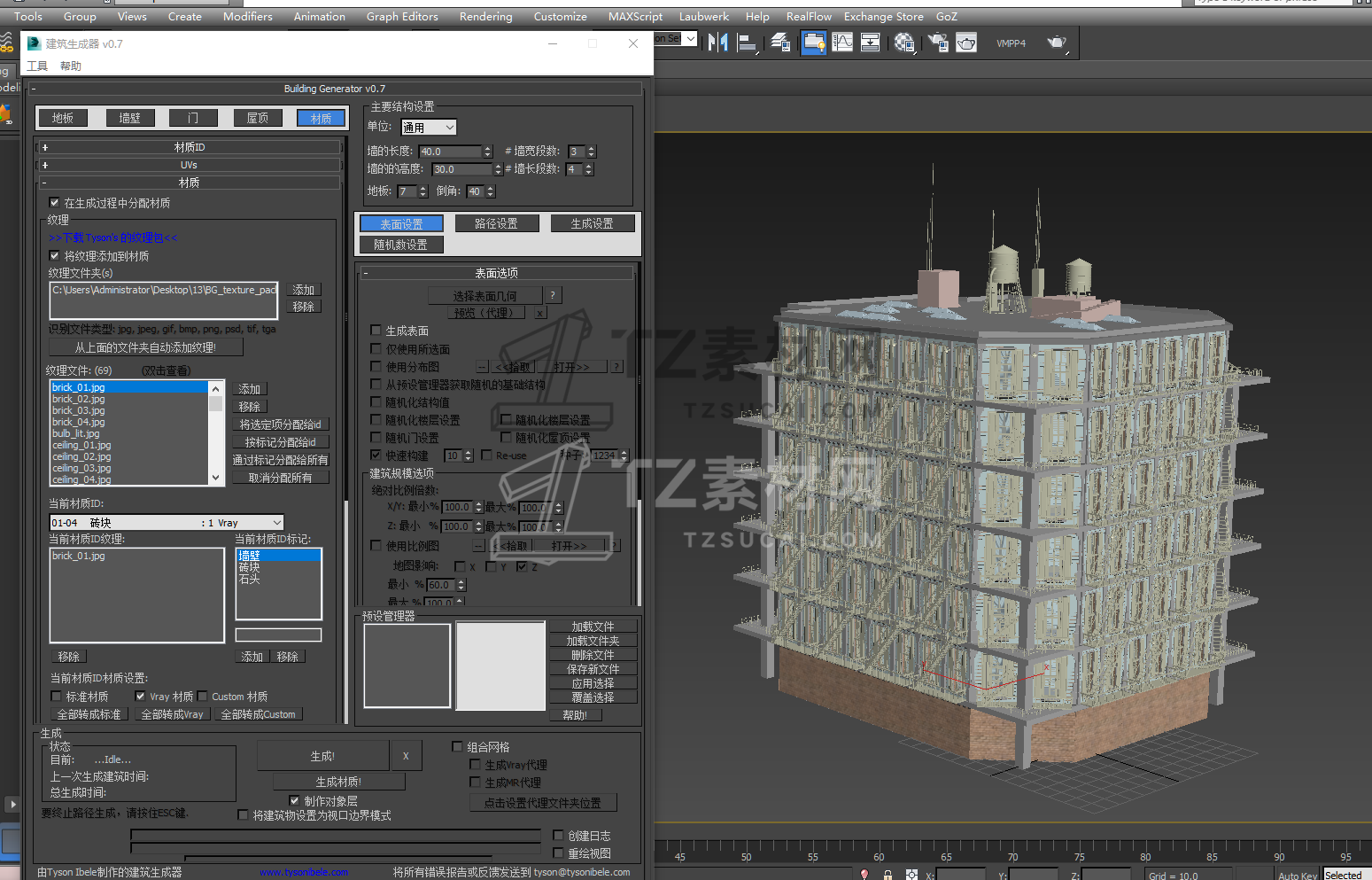Open the www.tysonibele.com link
Image resolution: width=1372 pixels, height=880 pixels.
coord(304,872)
